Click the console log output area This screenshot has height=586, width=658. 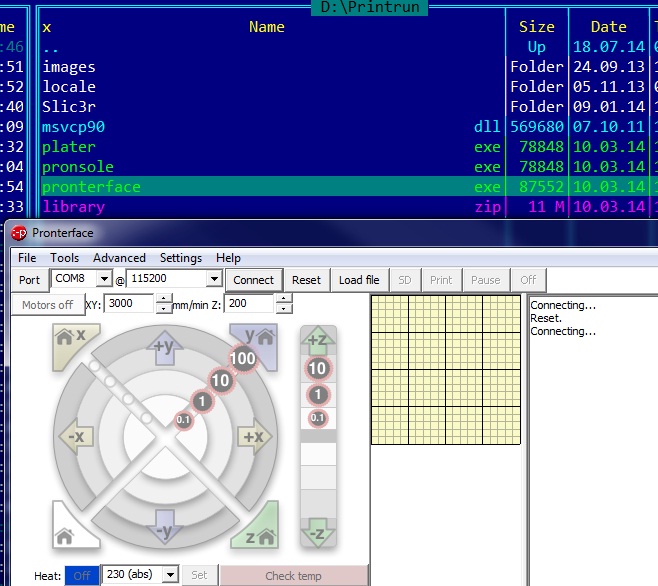[x=593, y=441]
